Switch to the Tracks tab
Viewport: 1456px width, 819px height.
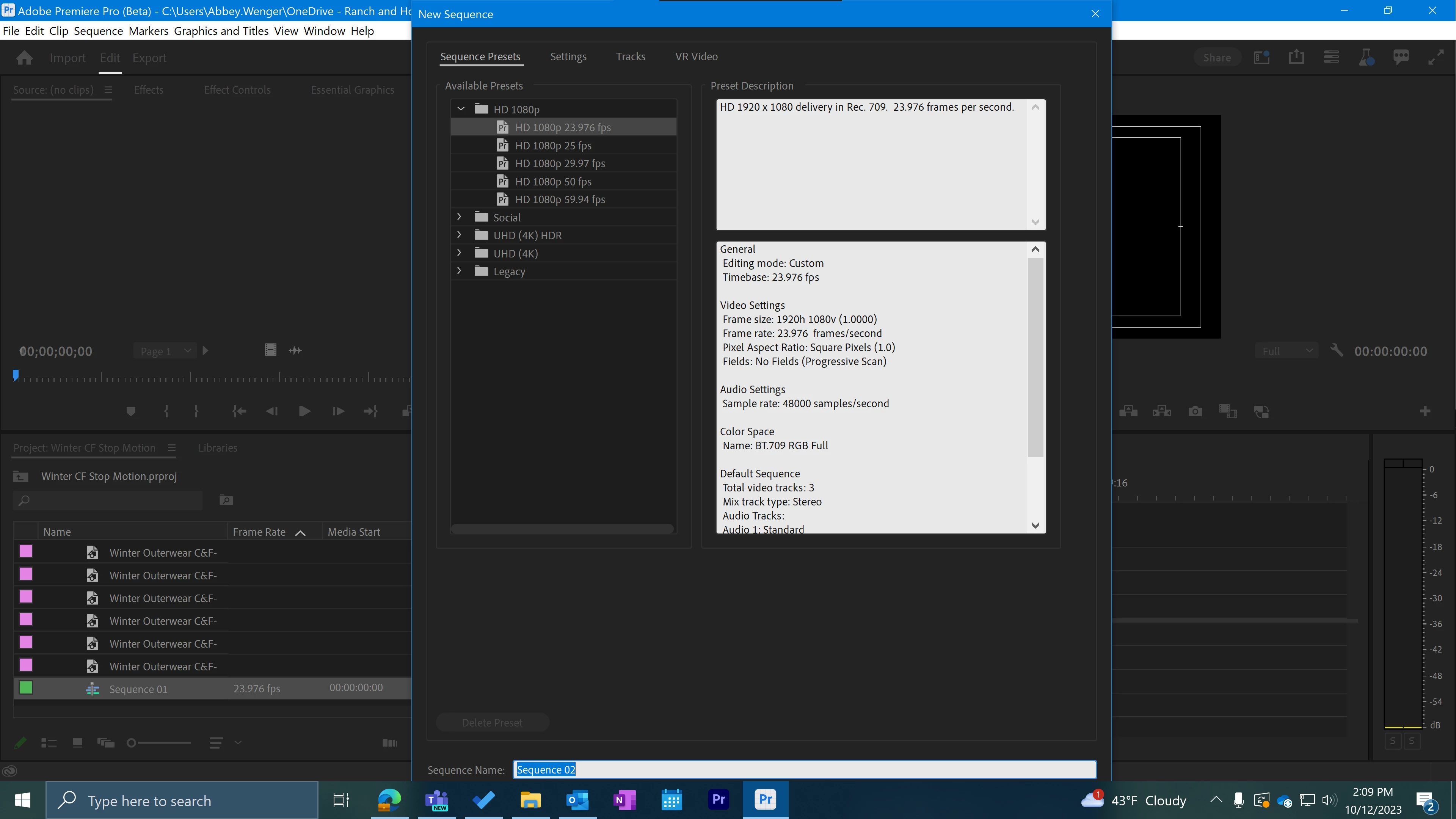[630, 56]
